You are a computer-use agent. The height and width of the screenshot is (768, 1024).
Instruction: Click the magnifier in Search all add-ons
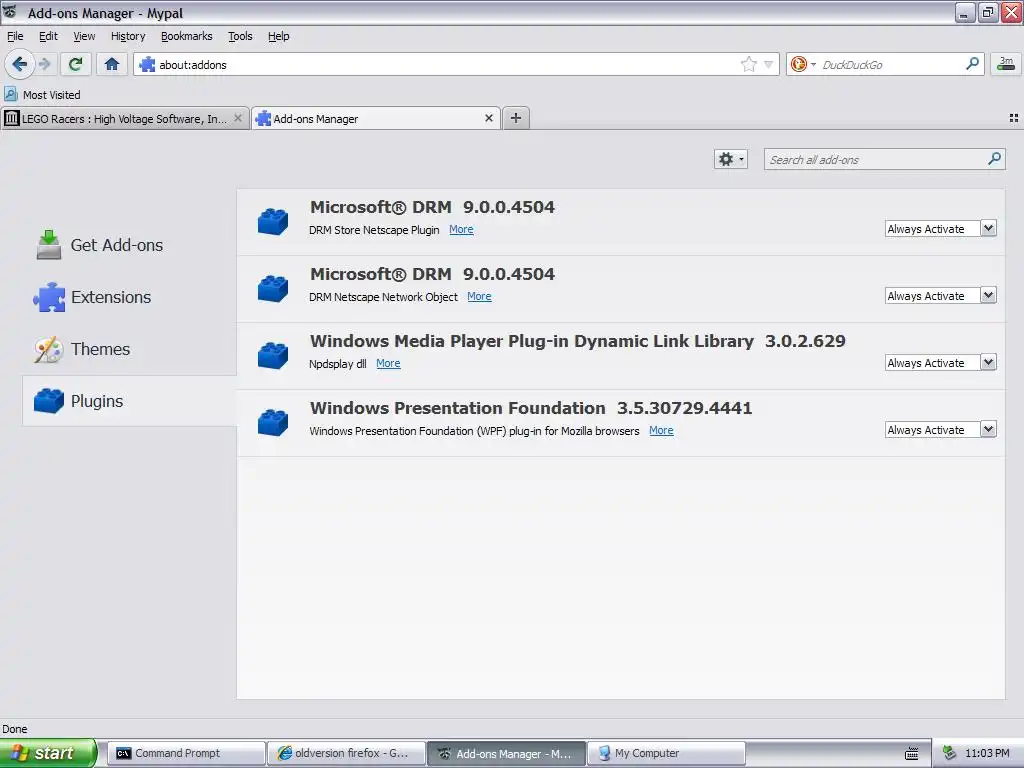click(994, 159)
